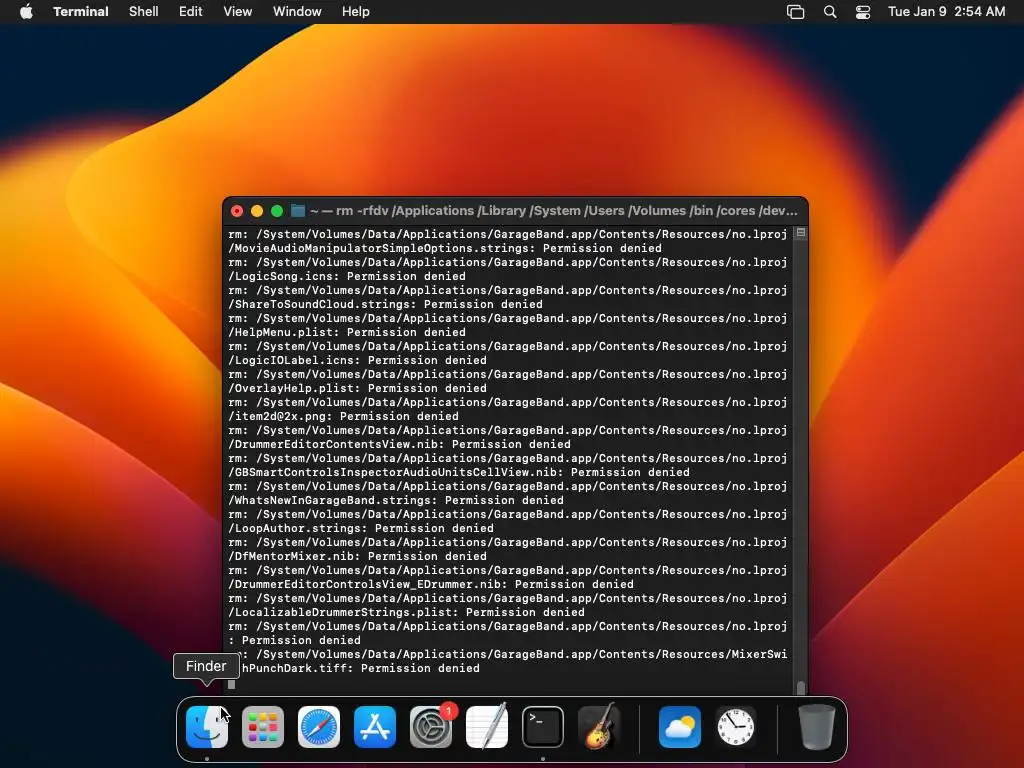Viewport: 1024px width, 768px height.
Task: Click the LogicSong.icns permission denied line
Action: (347, 276)
